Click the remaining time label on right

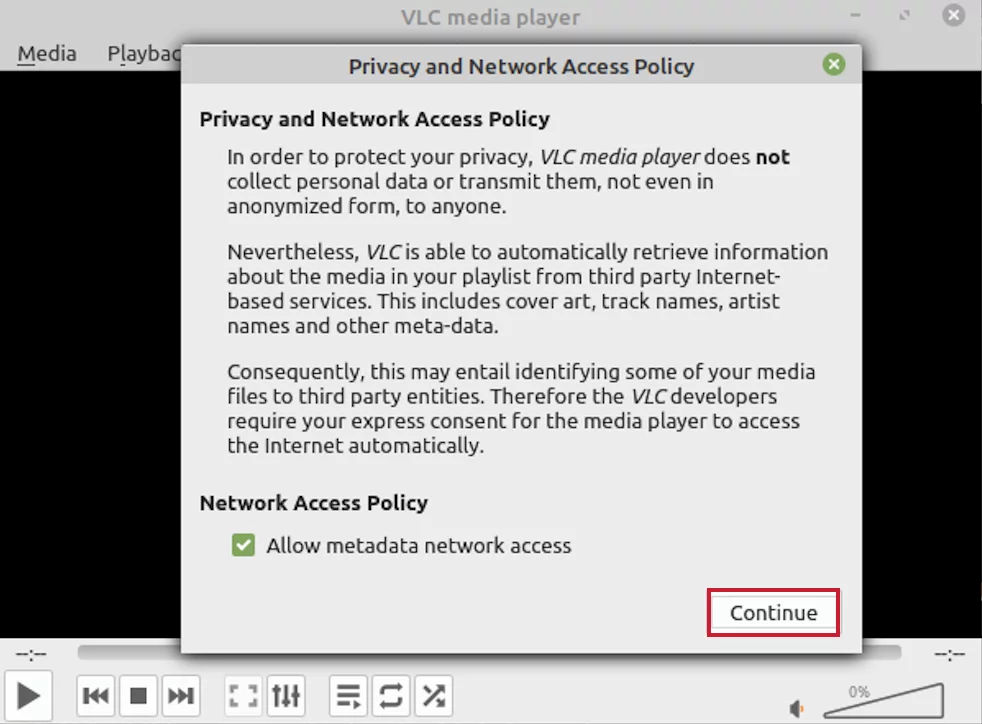(949, 654)
